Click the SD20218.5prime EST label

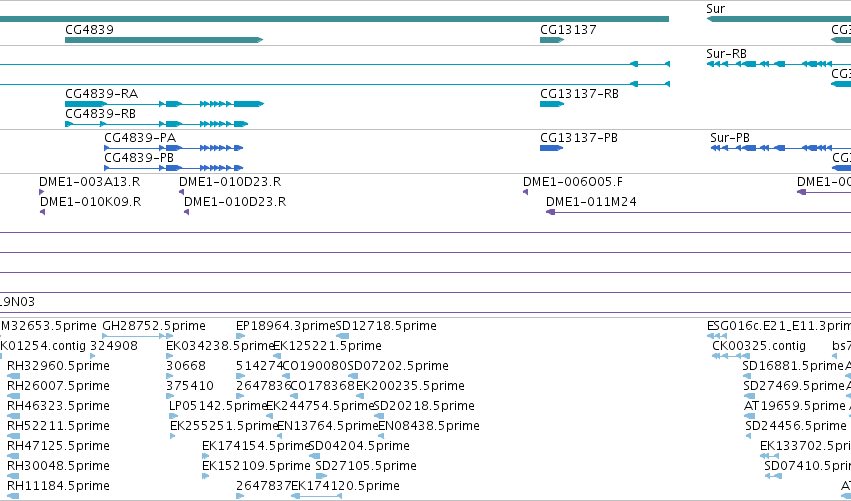424,406
